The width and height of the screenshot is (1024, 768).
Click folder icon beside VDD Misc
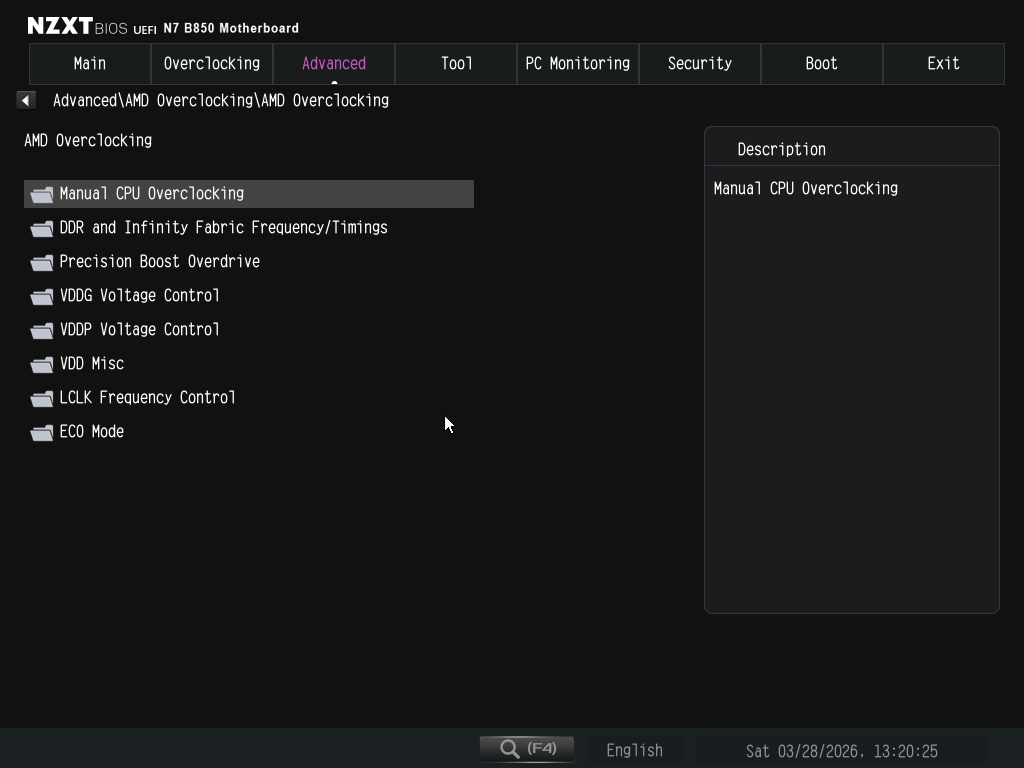pos(42,364)
